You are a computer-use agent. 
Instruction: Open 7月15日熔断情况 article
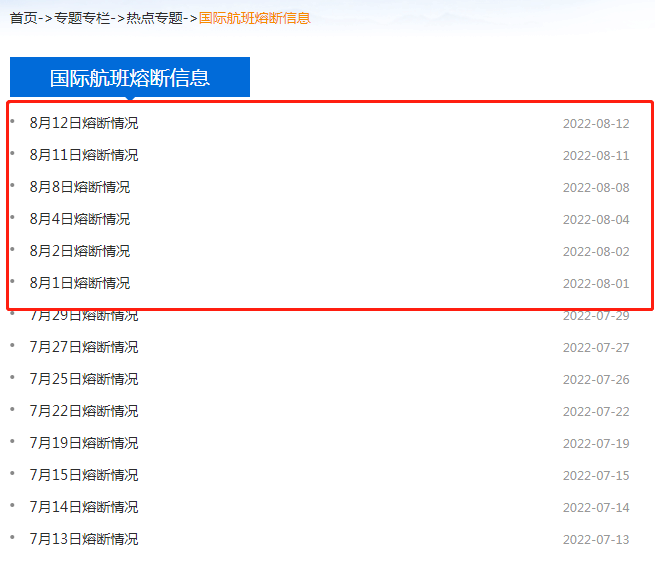tap(84, 475)
